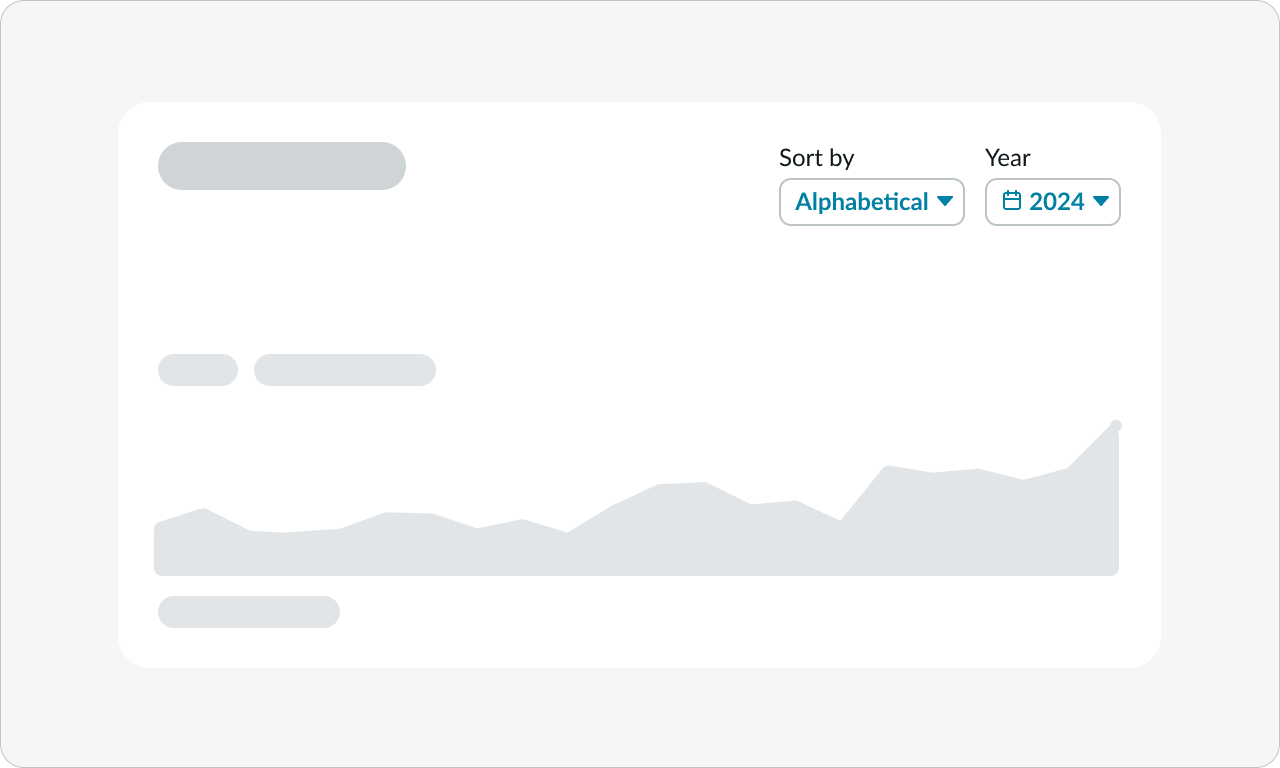Click the short placeholder pill above the chart
Viewport: 1280px width, 768px height.
(197, 370)
